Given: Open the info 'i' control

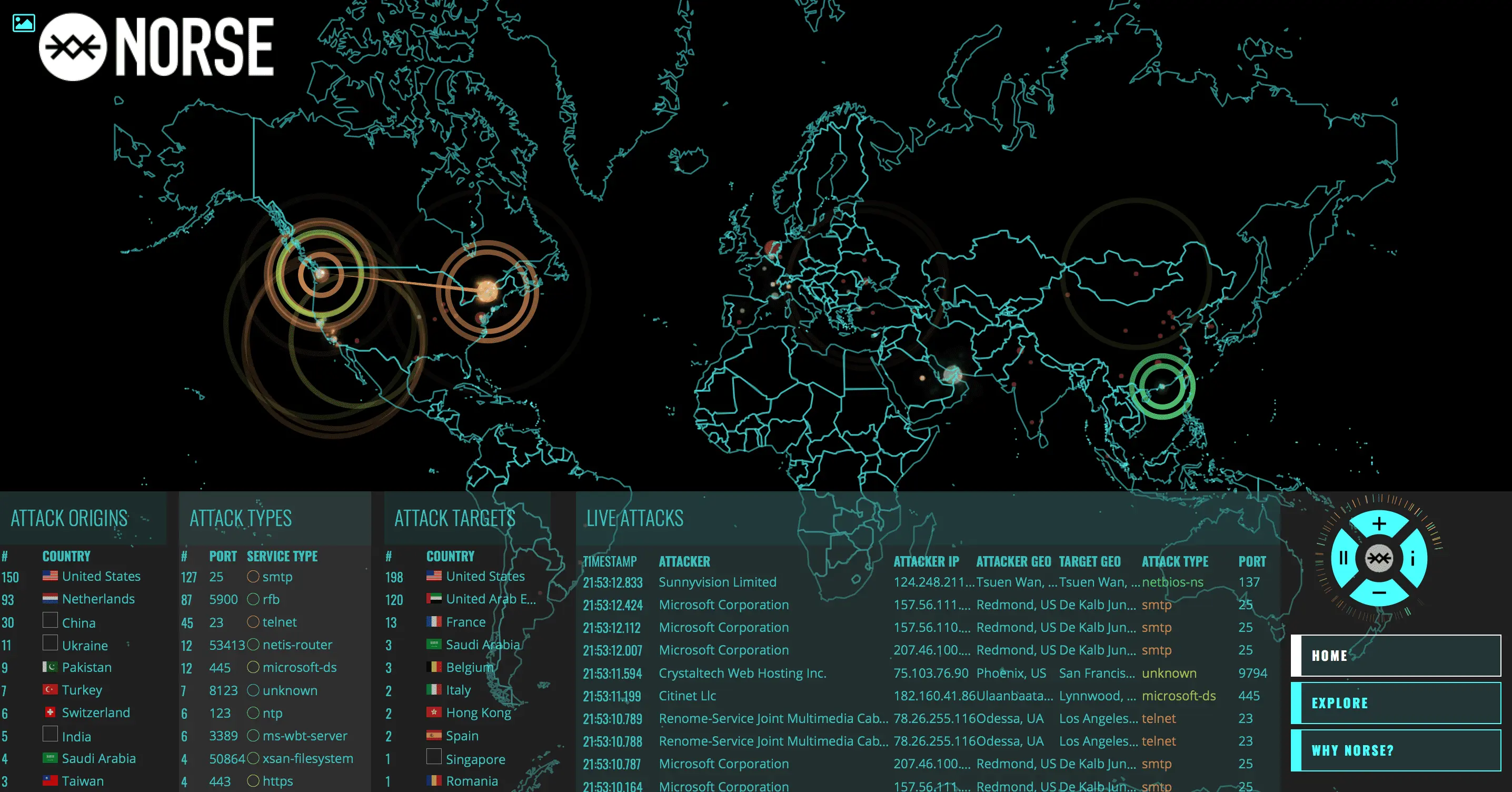Looking at the screenshot, I should [x=1413, y=558].
